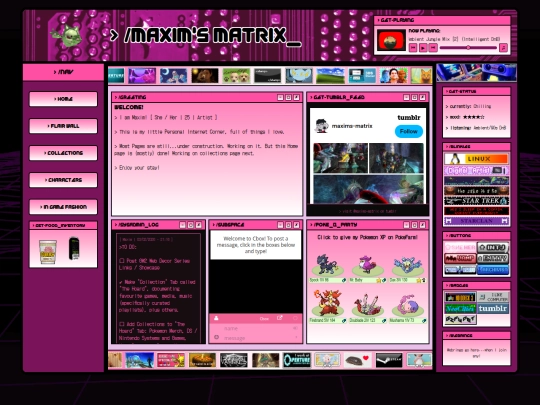Click the Windows XP hills stamp
This screenshot has width=540, height=405.
(x=330, y=75)
